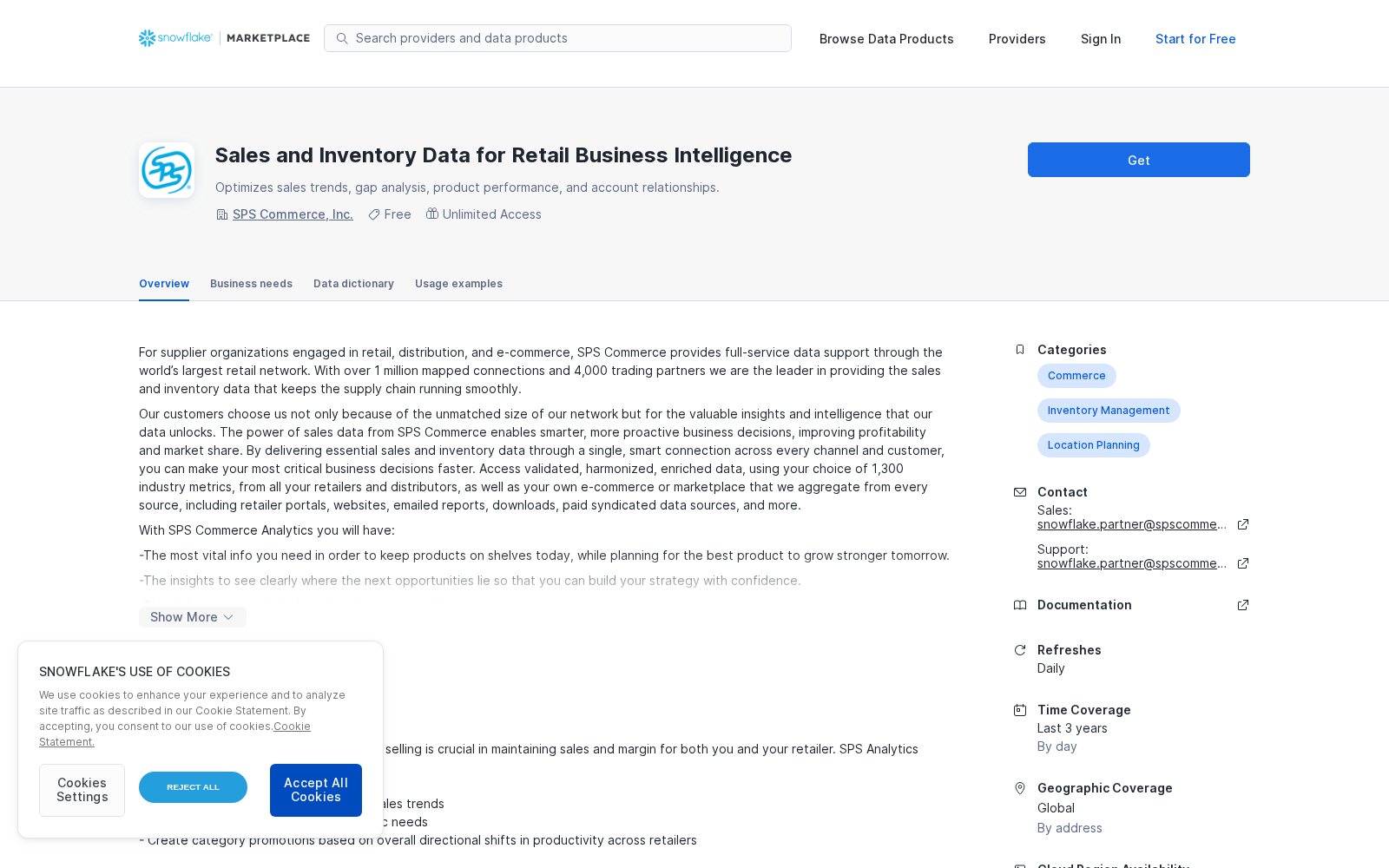Viewport: 1389px width, 868px height.
Task: Click the 'Unlimited Access' label
Action: pos(491,214)
